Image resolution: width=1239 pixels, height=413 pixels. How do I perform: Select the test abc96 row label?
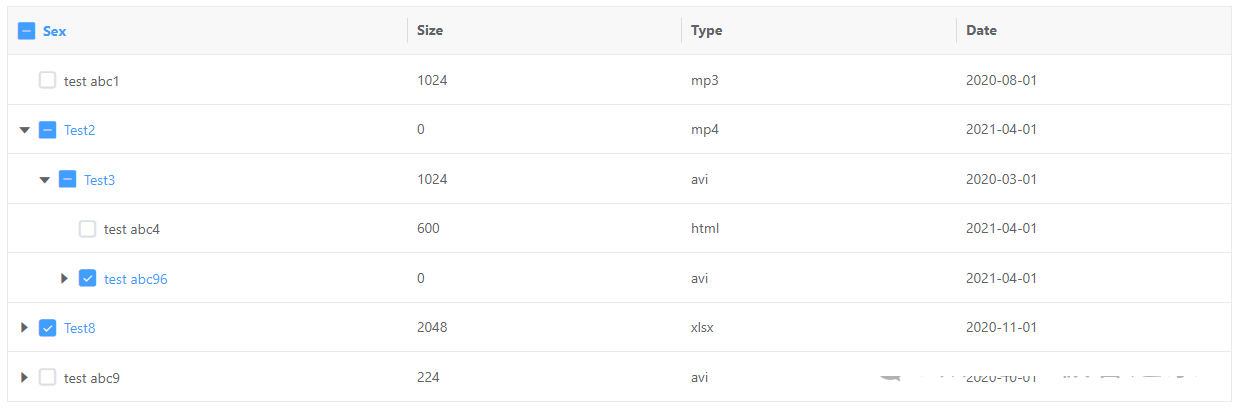pos(136,279)
